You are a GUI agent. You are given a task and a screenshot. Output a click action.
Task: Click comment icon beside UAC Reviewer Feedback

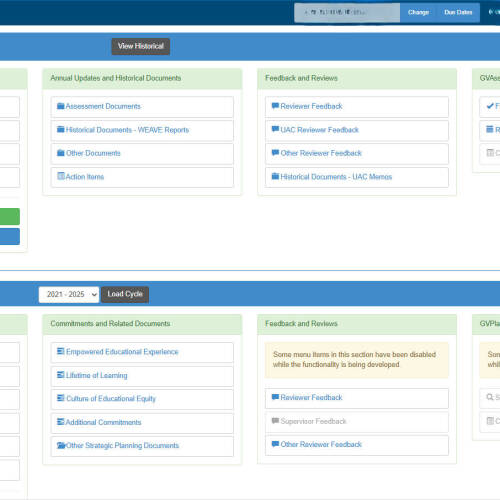pos(275,129)
